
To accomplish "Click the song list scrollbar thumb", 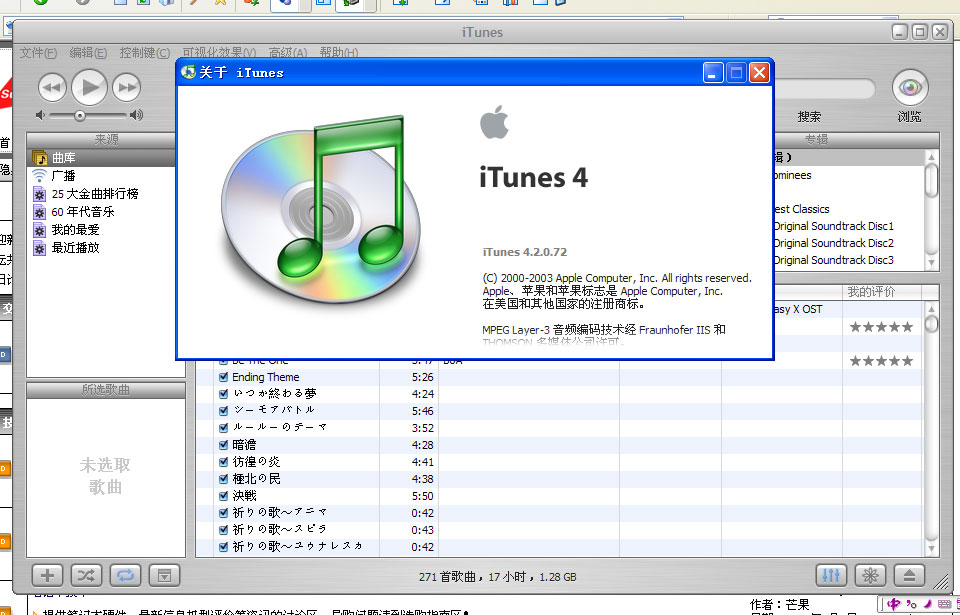I will [x=931, y=323].
